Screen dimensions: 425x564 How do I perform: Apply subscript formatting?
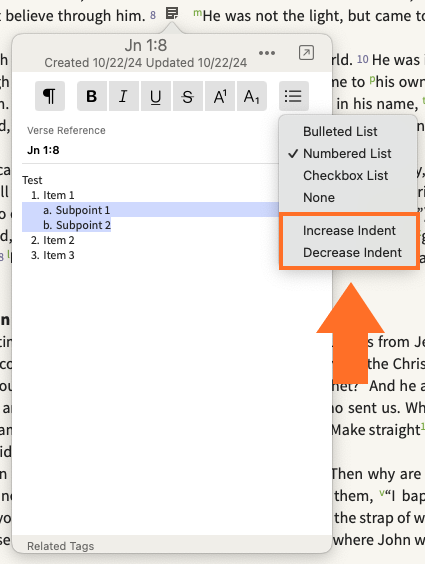(251, 96)
